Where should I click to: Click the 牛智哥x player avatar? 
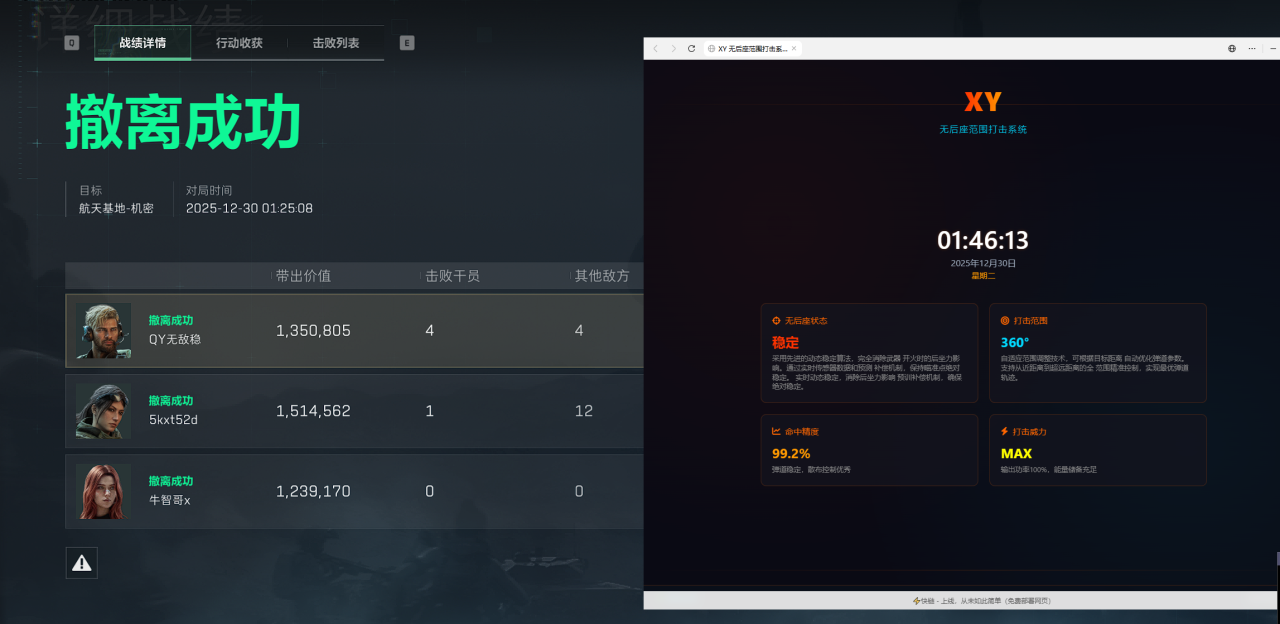(103, 491)
